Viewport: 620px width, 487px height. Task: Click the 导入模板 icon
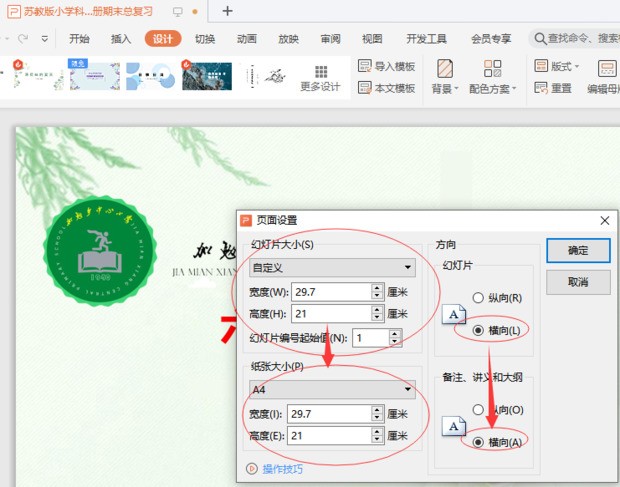point(365,66)
